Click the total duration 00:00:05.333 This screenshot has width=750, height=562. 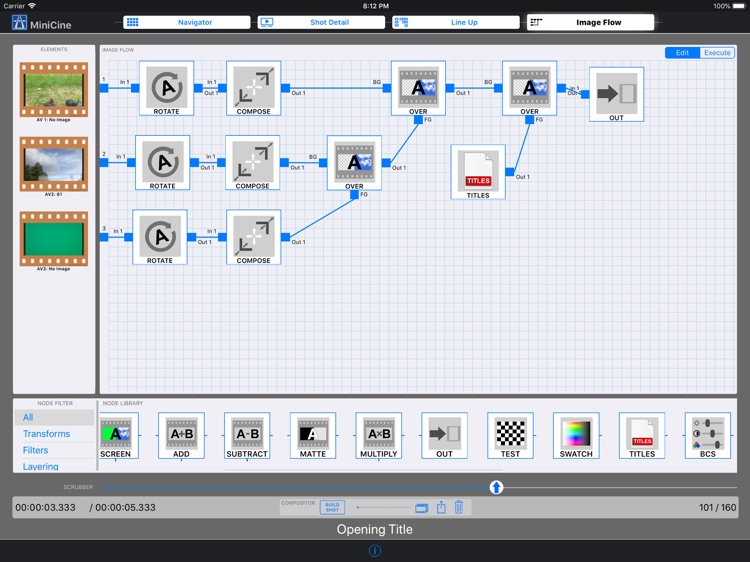coord(125,507)
